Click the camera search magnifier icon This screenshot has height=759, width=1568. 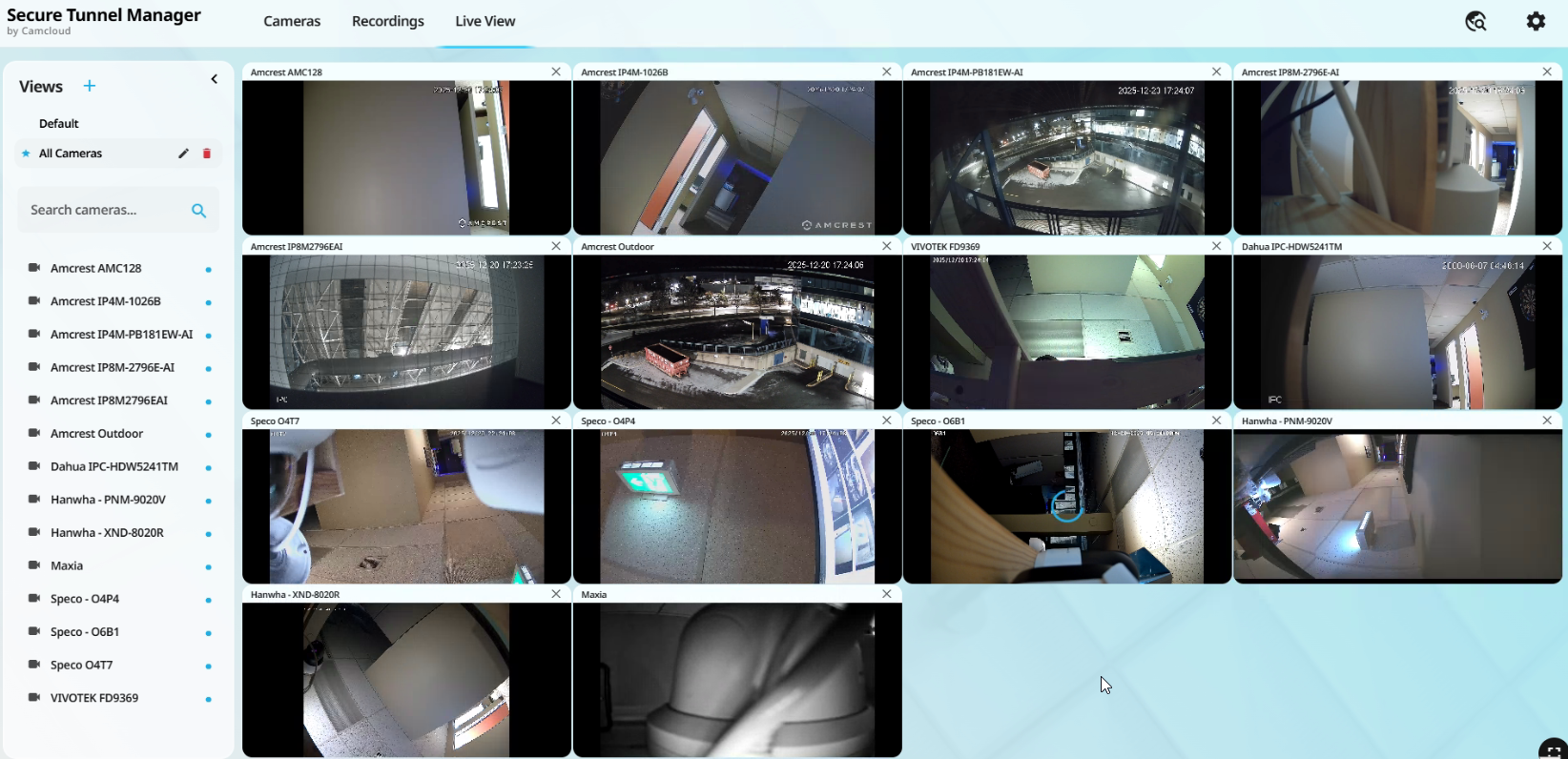click(198, 211)
